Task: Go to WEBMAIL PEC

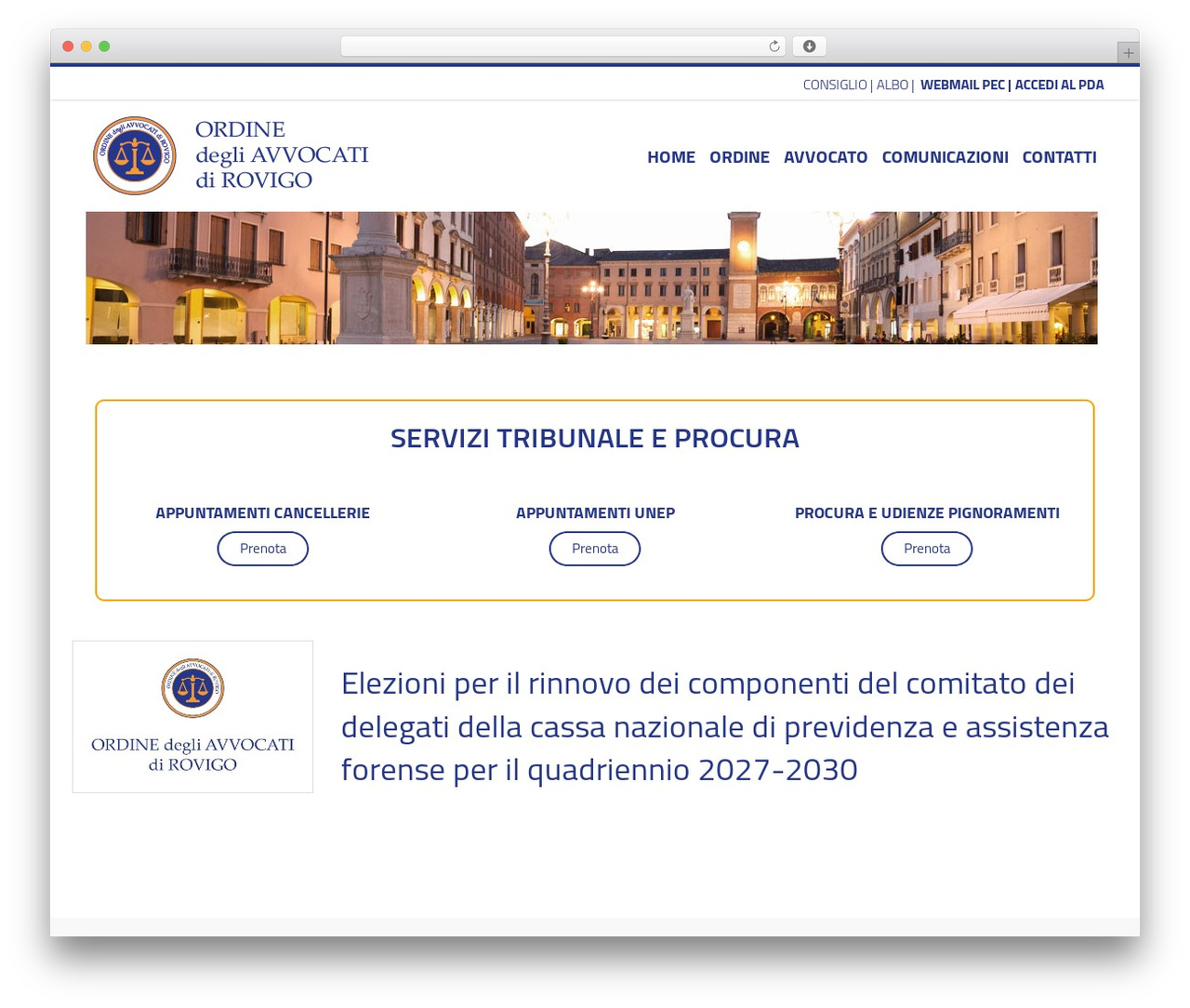Action: click(962, 85)
